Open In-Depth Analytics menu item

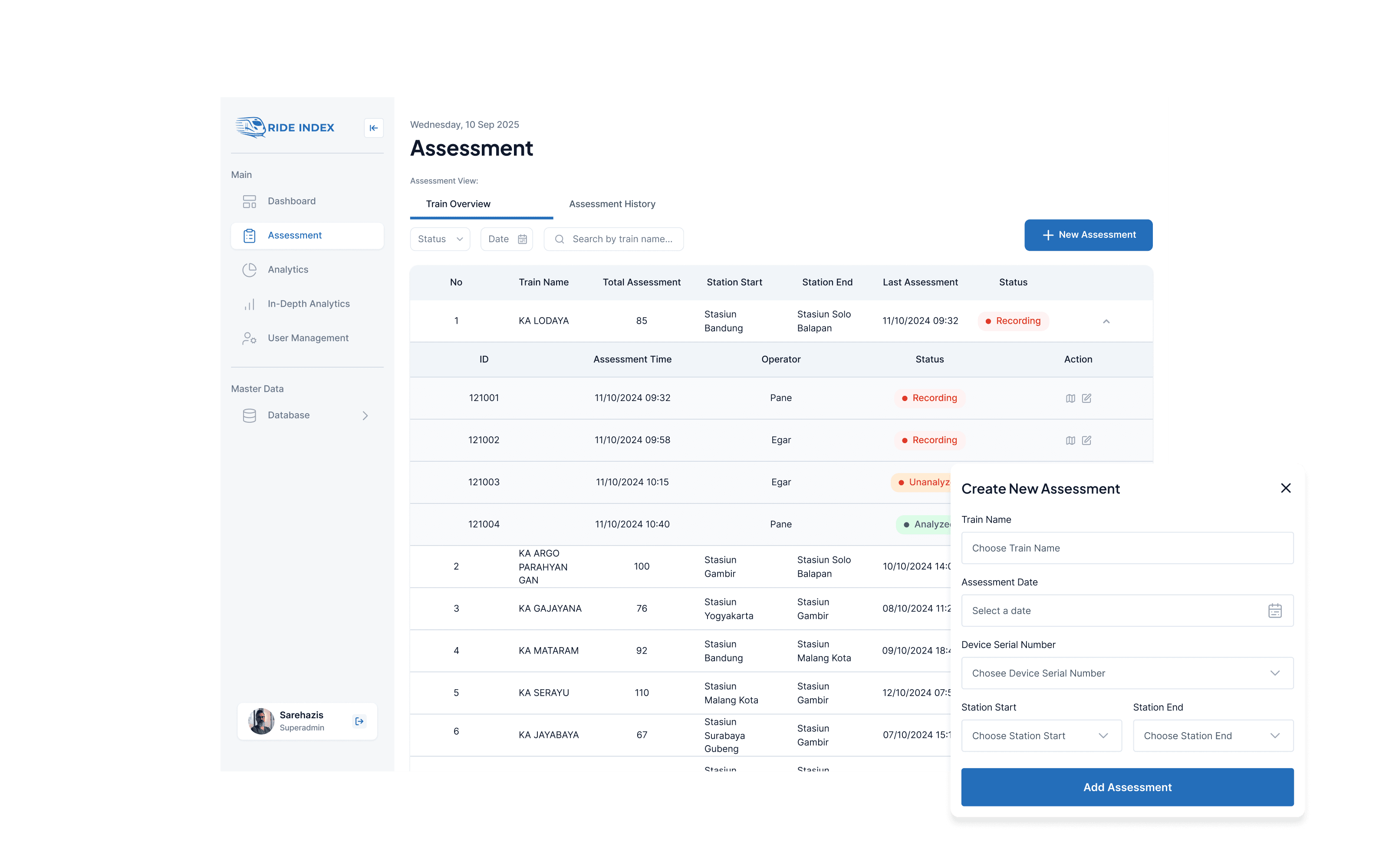(x=307, y=304)
